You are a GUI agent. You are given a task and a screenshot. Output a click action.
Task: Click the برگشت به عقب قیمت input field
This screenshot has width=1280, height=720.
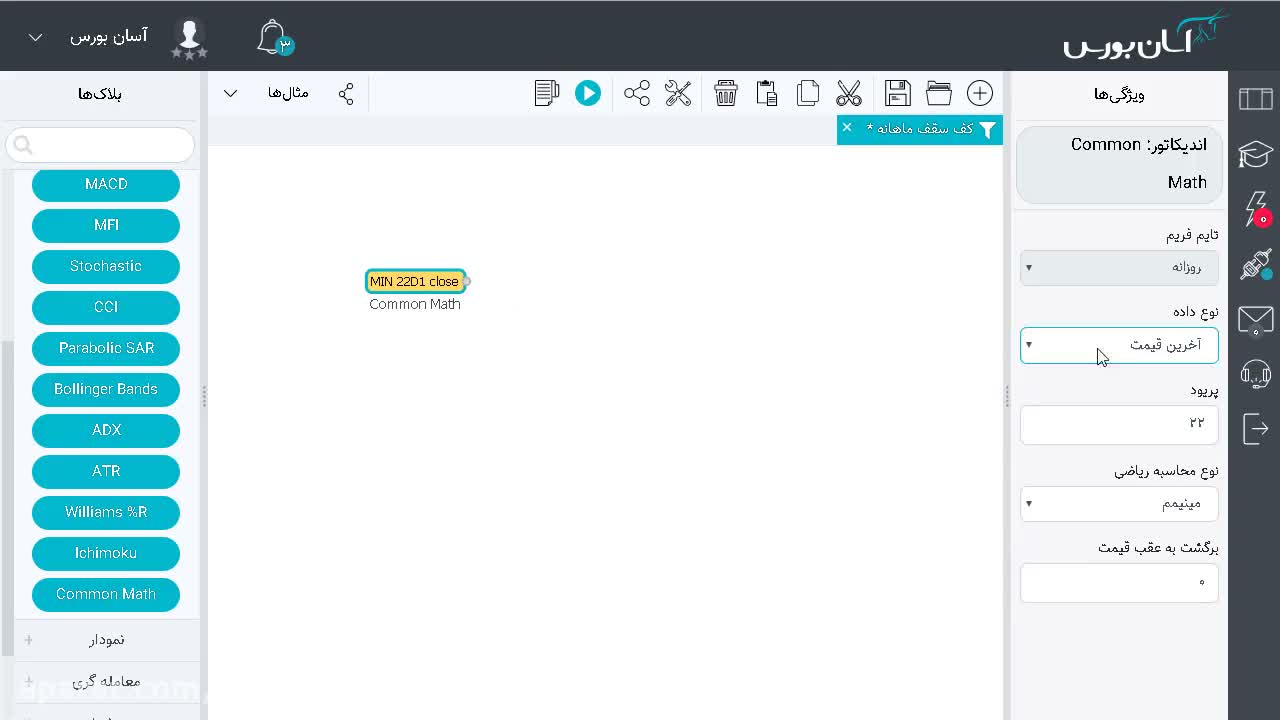(1119, 582)
